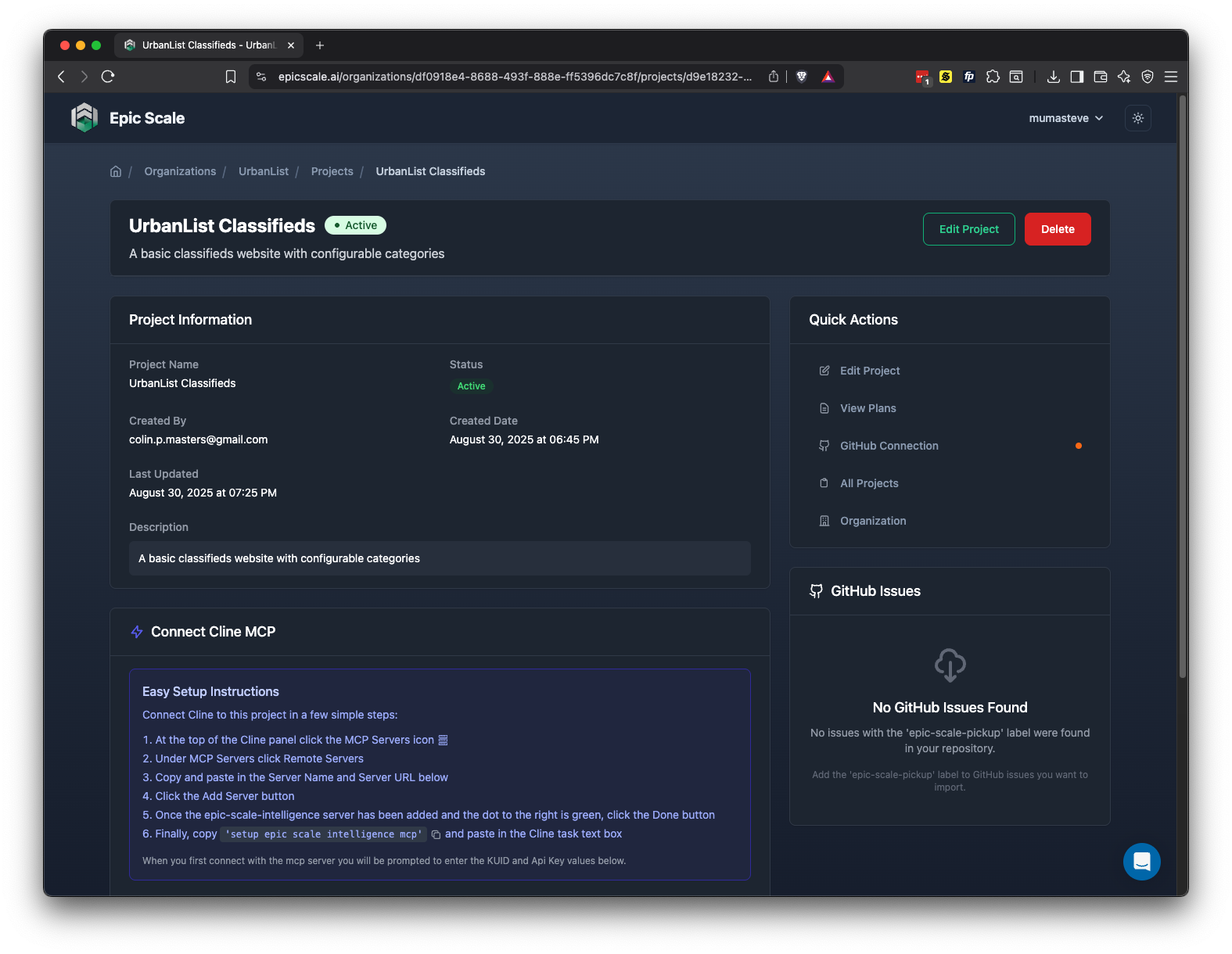Open browser downloads
Viewport: 1232px width, 954px height.
tap(1054, 77)
